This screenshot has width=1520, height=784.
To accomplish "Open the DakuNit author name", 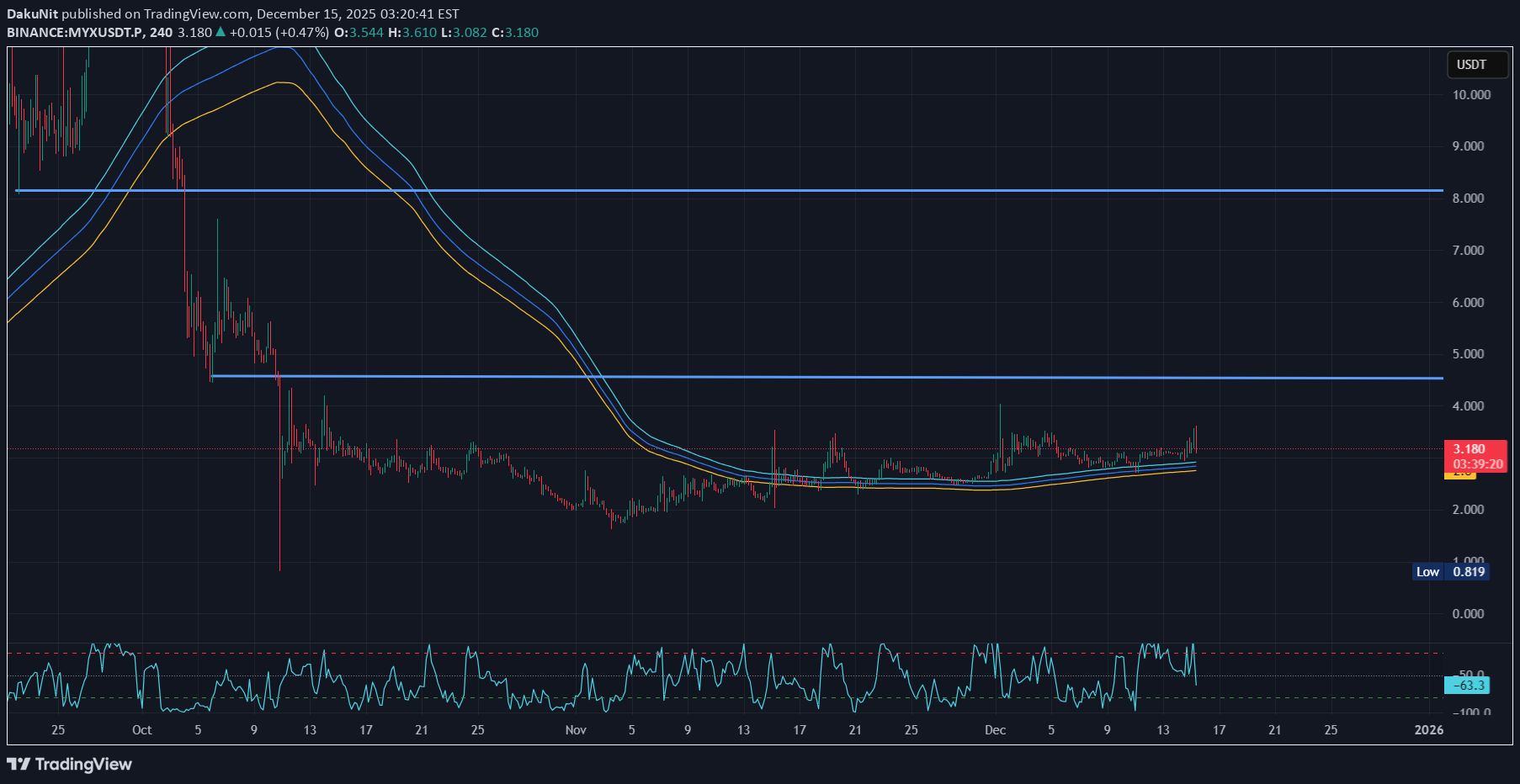I will 32,14.
